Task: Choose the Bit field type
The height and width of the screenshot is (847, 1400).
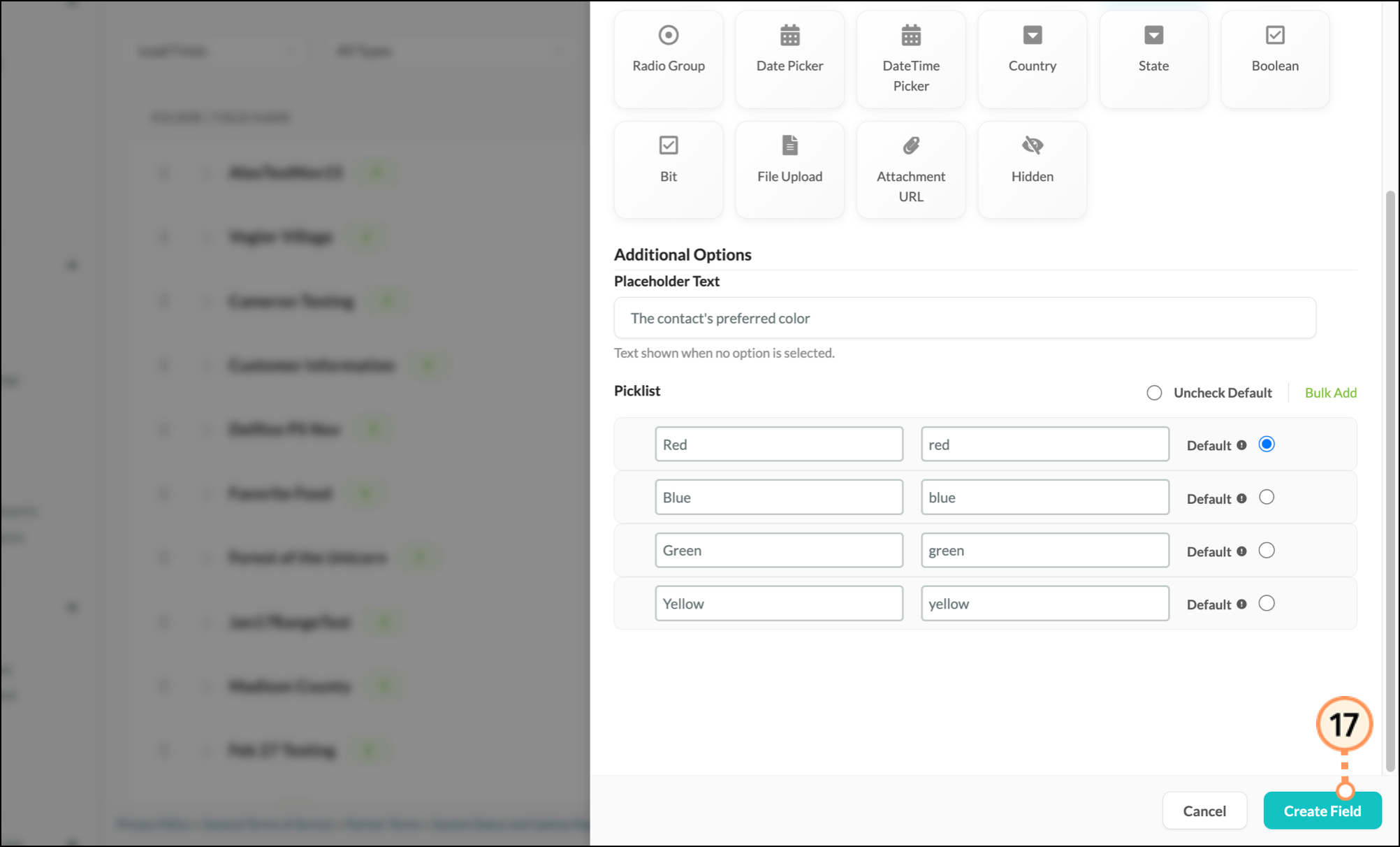Action: click(669, 170)
